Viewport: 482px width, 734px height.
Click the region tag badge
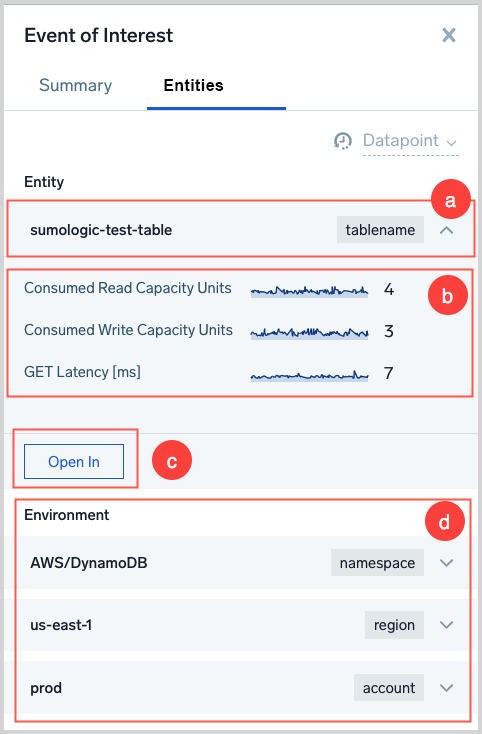coord(394,625)
